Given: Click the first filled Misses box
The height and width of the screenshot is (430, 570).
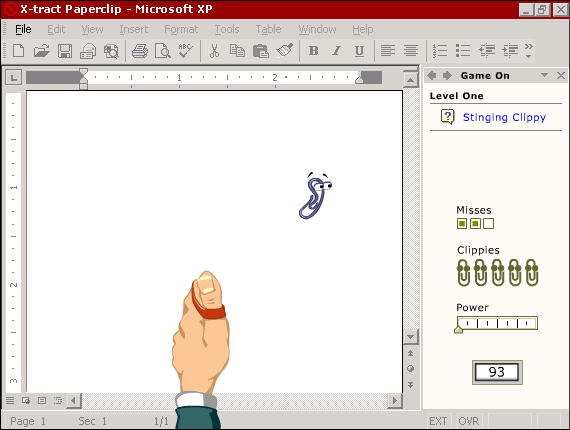Looking at the screenshot, I should 462,223.
